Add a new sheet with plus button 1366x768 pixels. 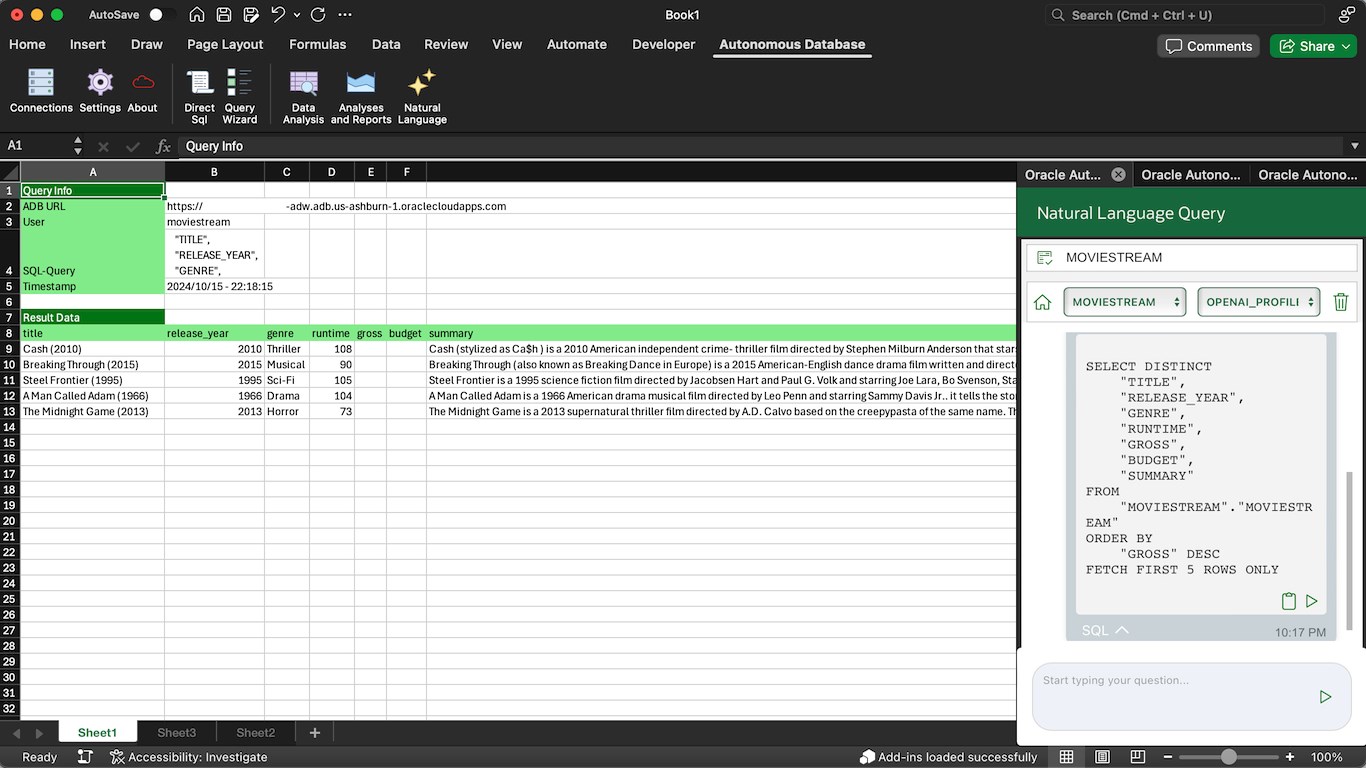tap(314, 733)
